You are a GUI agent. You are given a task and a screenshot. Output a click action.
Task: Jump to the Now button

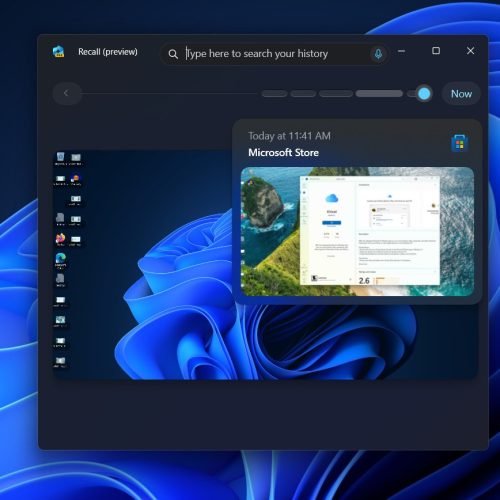(461, 94)
